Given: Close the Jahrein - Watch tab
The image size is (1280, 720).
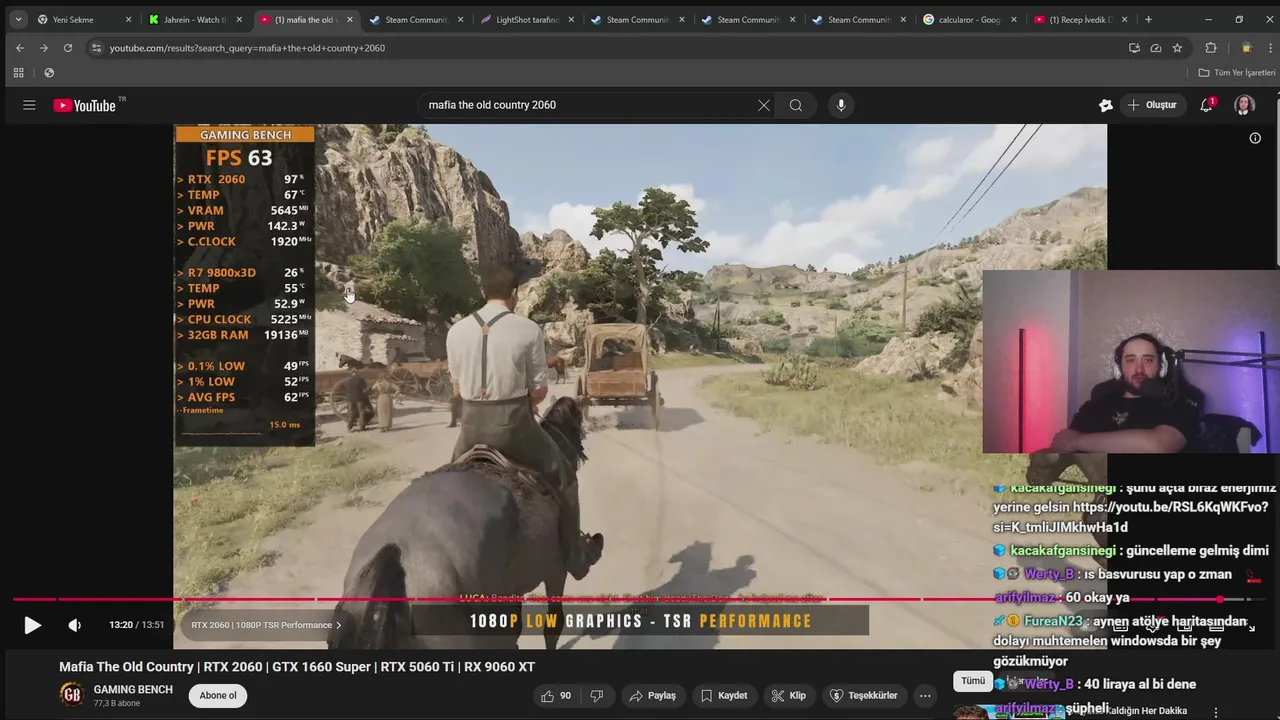Looking at the screenshot, I should [238, 19].
